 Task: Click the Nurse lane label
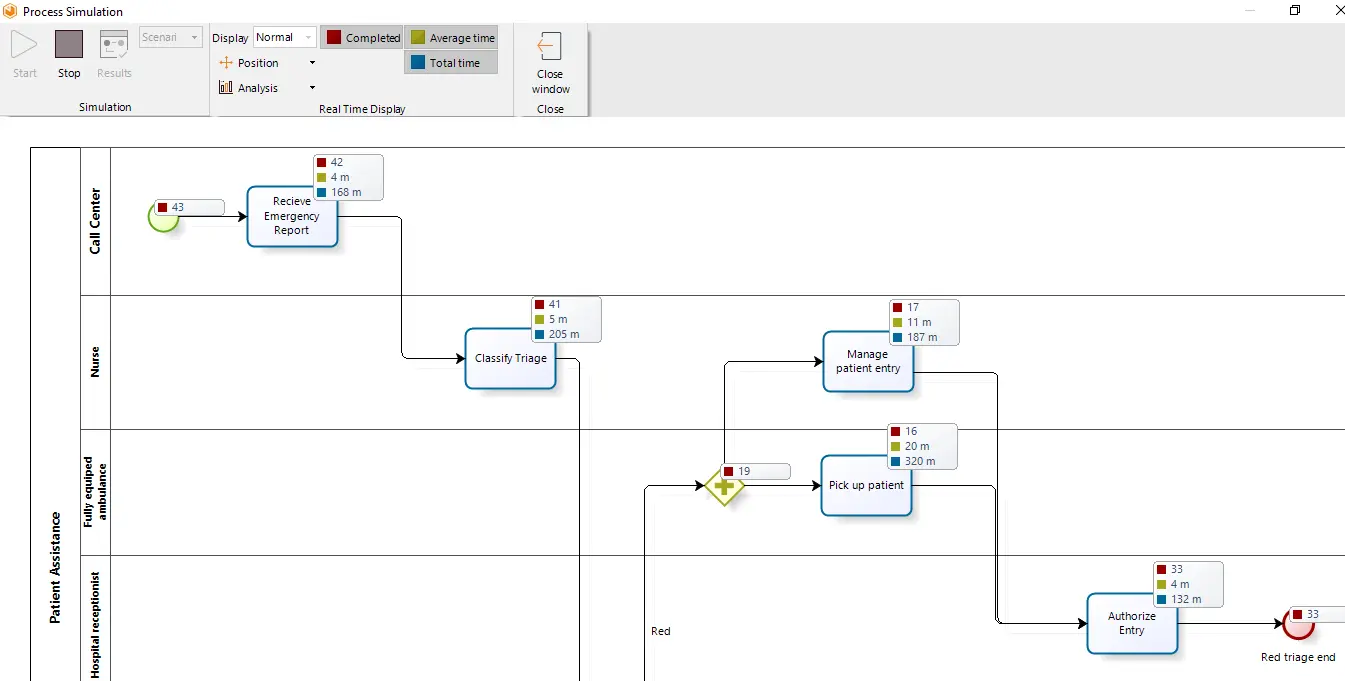tap(96, 362)
